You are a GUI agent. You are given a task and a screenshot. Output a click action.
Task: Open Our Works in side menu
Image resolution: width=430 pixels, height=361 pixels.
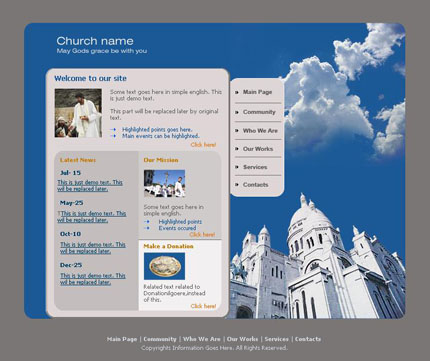click(x=258, y=149)
